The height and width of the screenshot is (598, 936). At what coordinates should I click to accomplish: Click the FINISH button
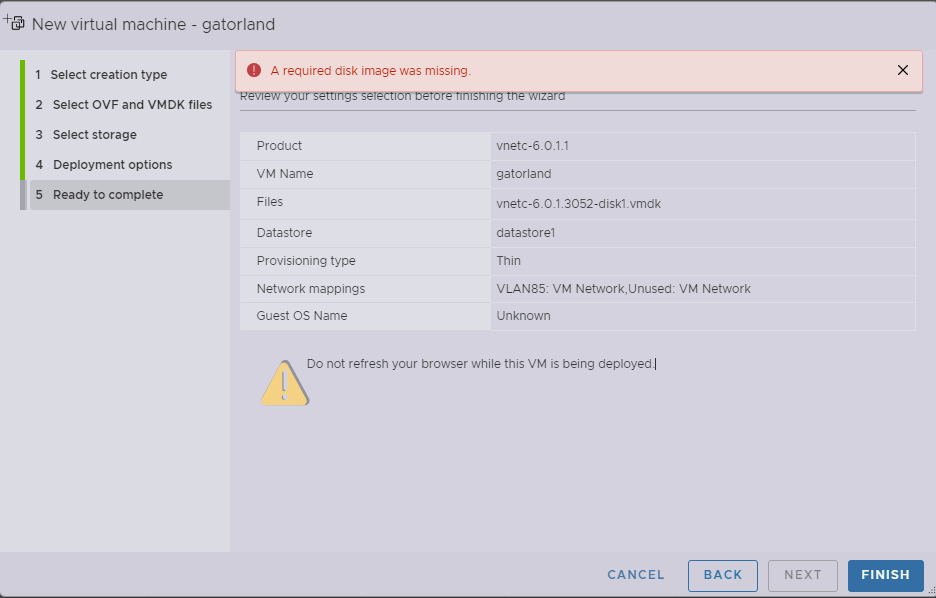[x=885, y=575]
